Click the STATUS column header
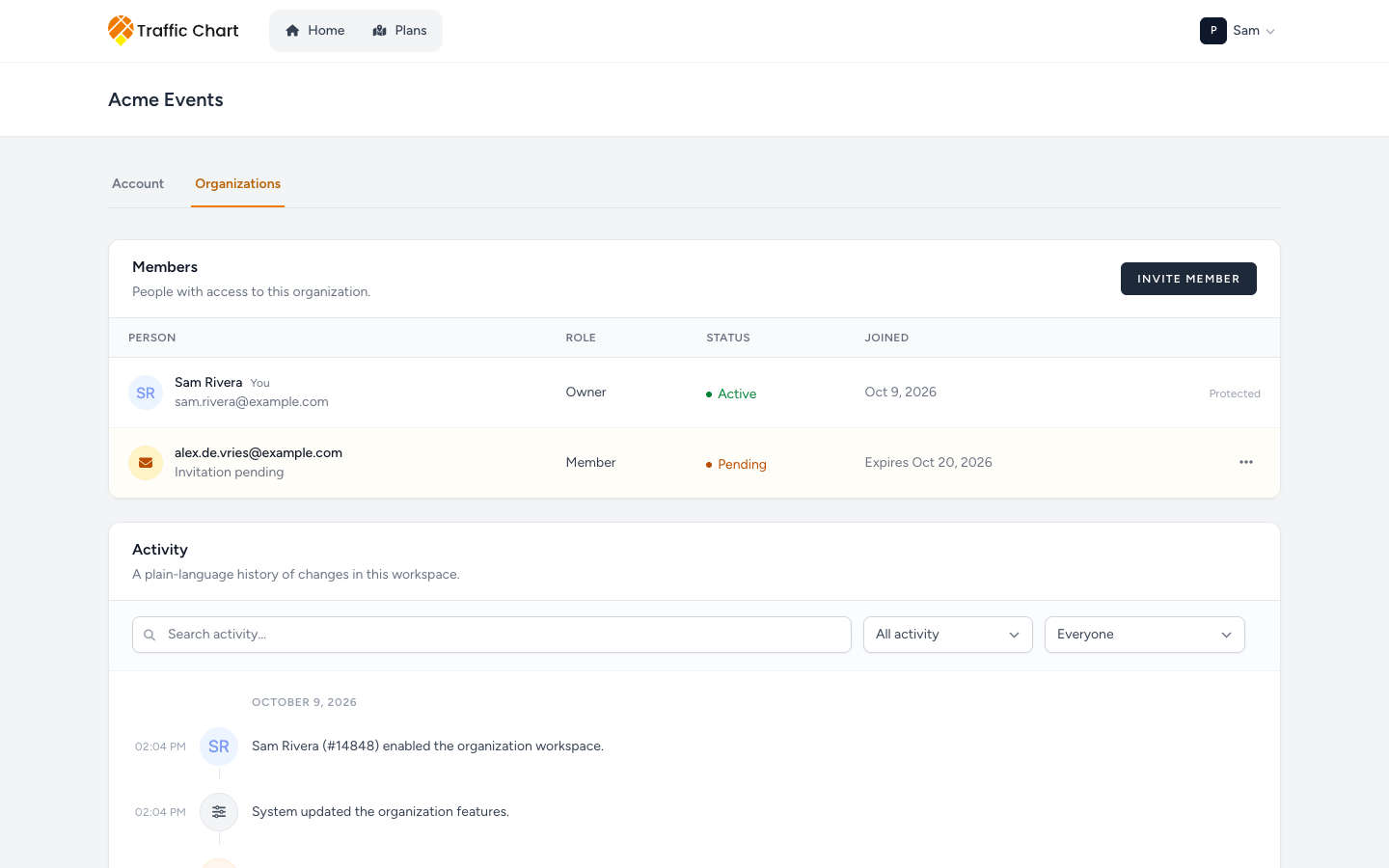1389x868 pixels. pos(728,338)
